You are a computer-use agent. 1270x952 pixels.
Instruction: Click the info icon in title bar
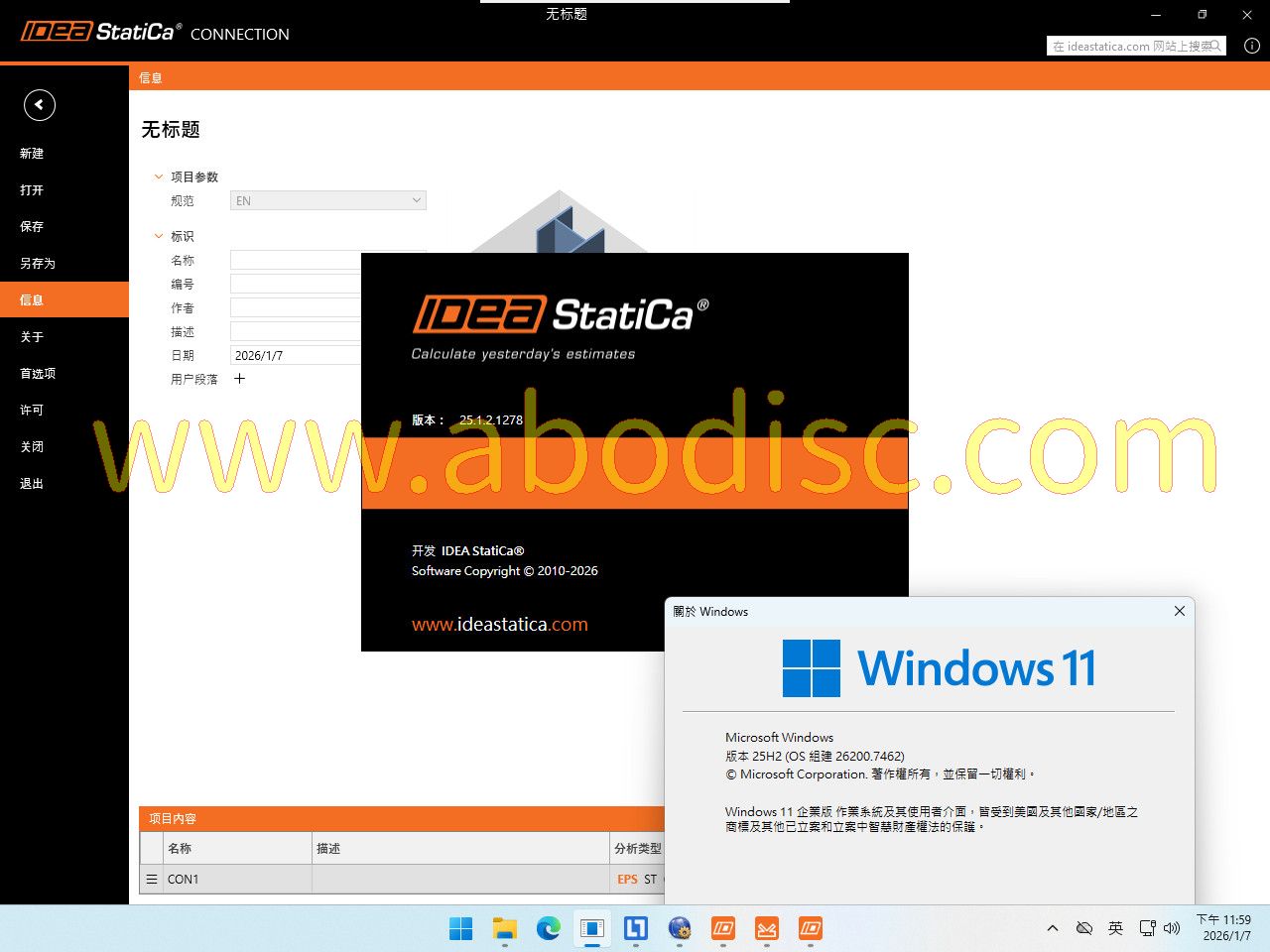click(1252, 46)
